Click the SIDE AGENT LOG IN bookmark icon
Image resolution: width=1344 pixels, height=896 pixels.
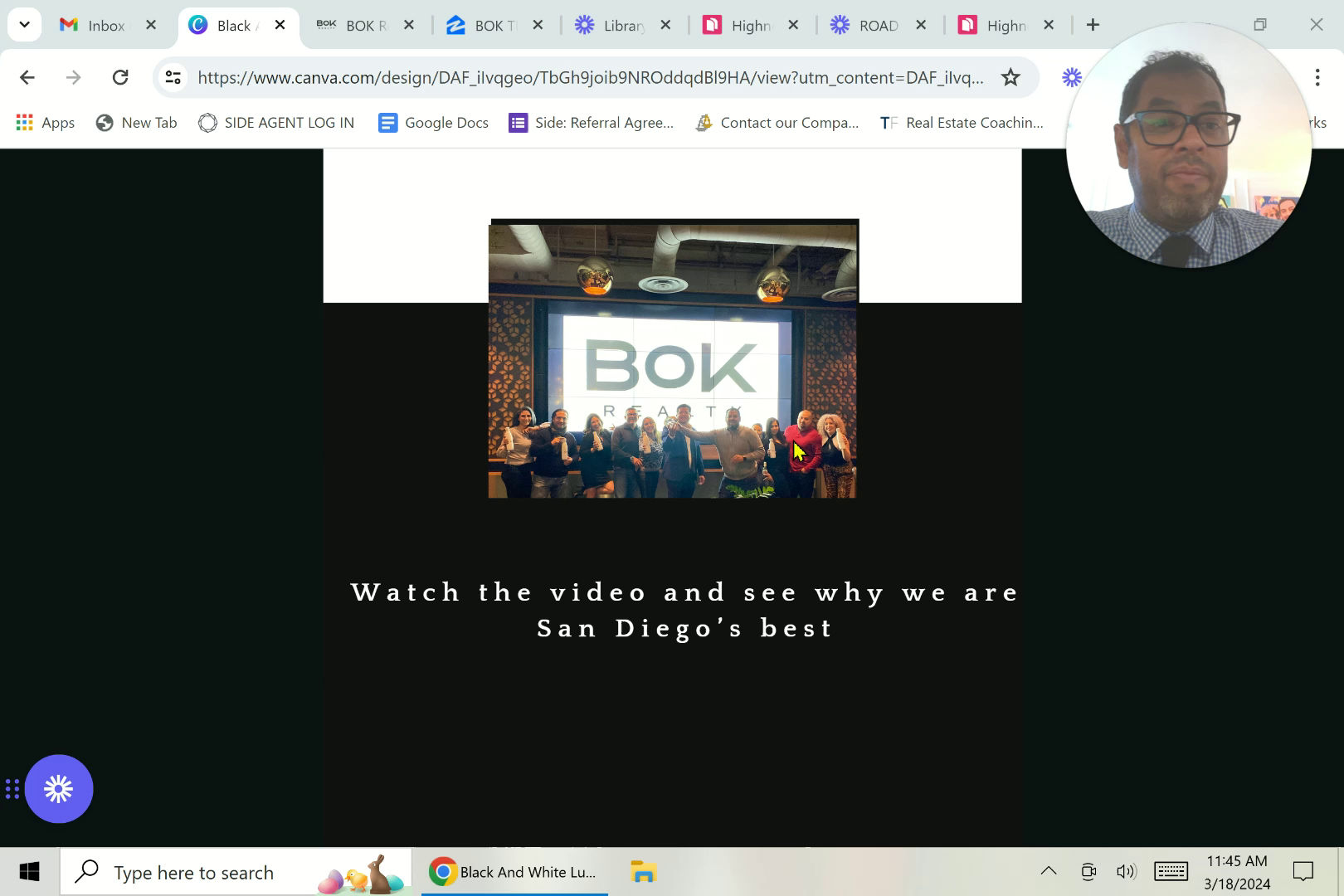(x=207, y=122)
